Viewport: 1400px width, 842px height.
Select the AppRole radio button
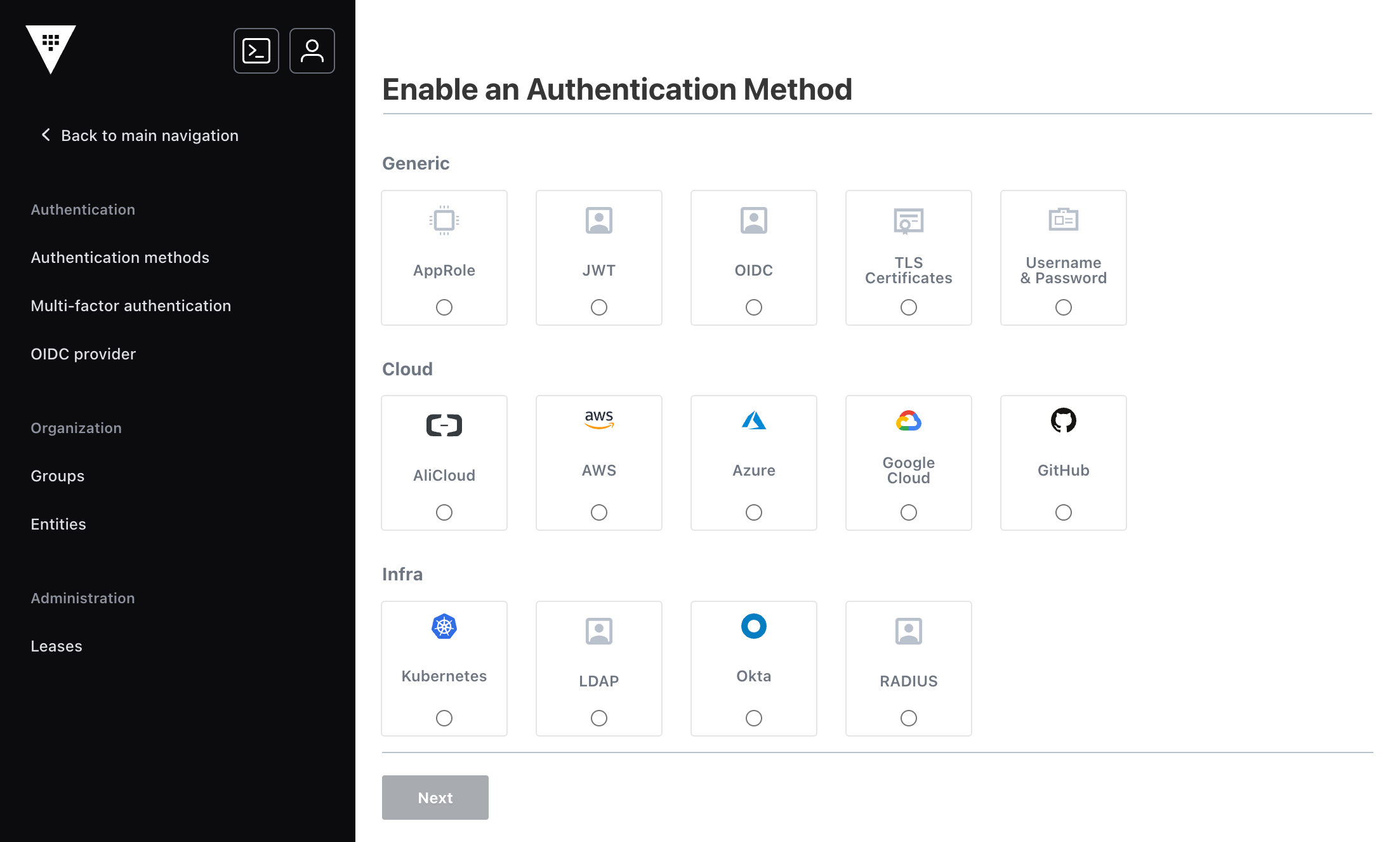[444, 307]
